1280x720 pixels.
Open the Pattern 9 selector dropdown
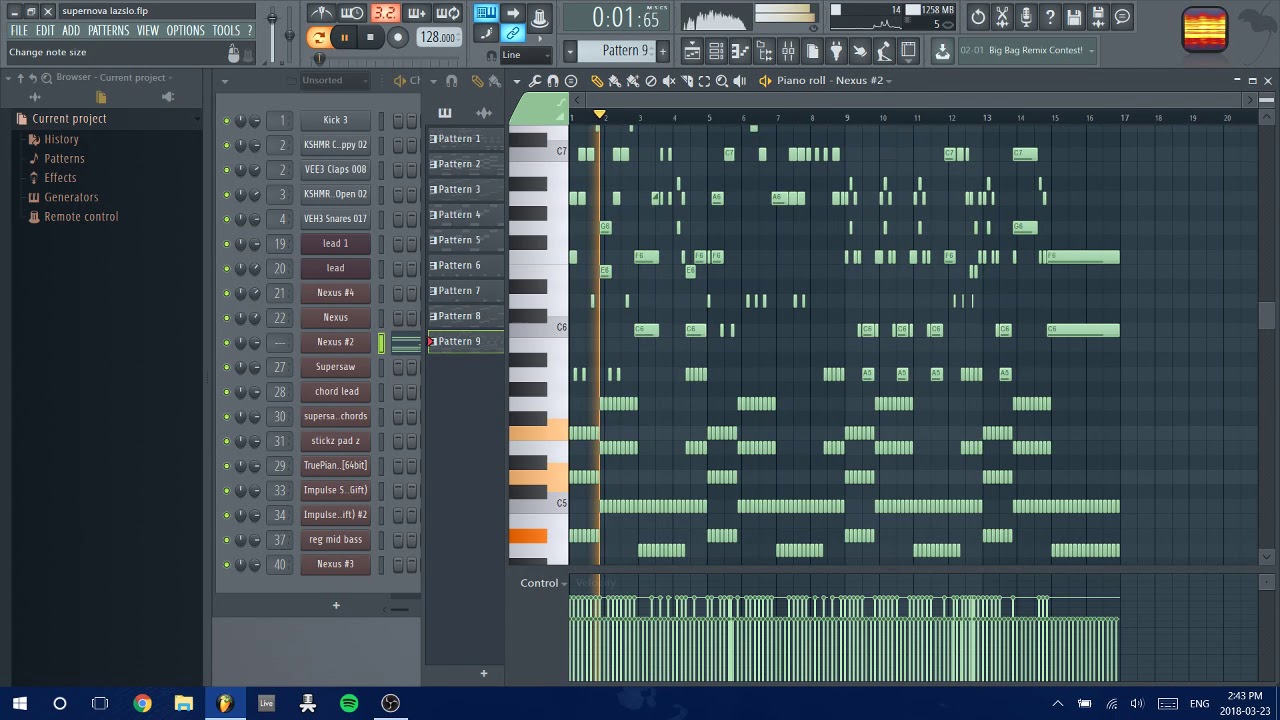(569, 51)
